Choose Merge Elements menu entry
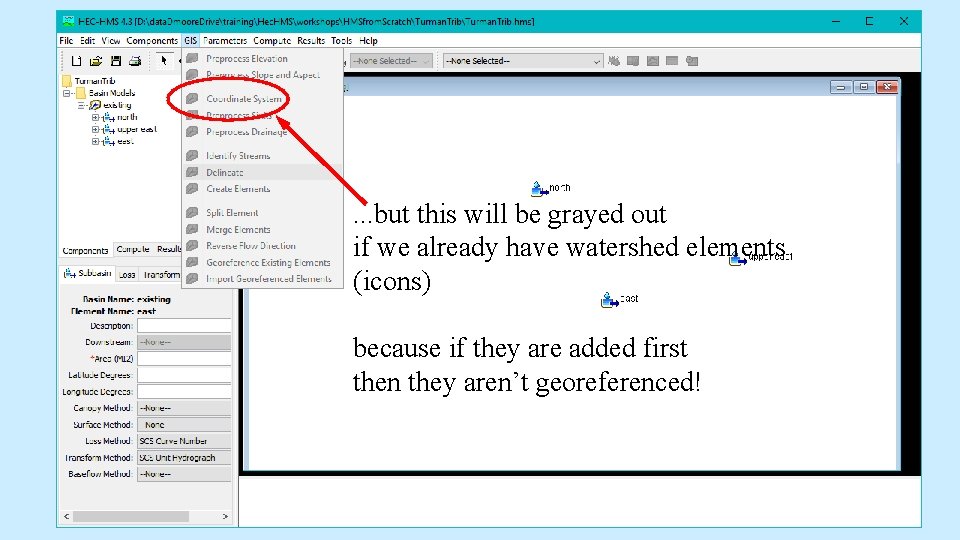This screenshot has width=960, height=540. tap(263, 229)
